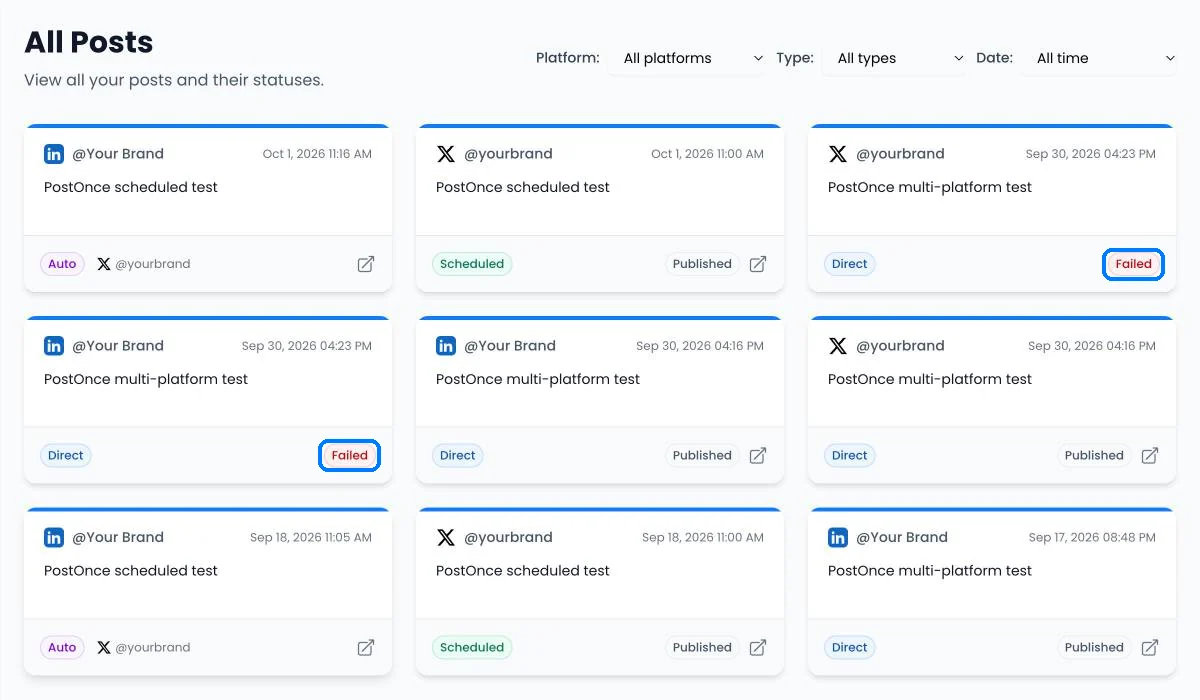Click X logo on Sep 18 11:00 AM post
1200x700 pixels.
click(x=446, y=538)
